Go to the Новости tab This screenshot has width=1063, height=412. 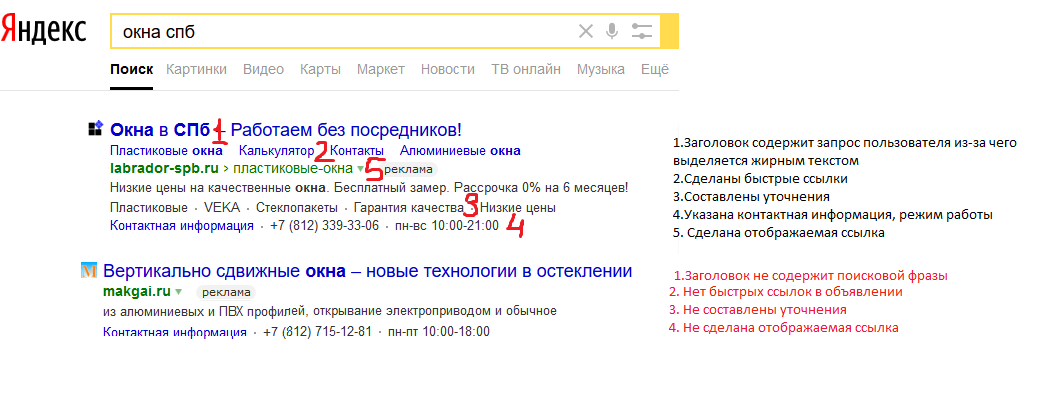[x=447, y=69]
